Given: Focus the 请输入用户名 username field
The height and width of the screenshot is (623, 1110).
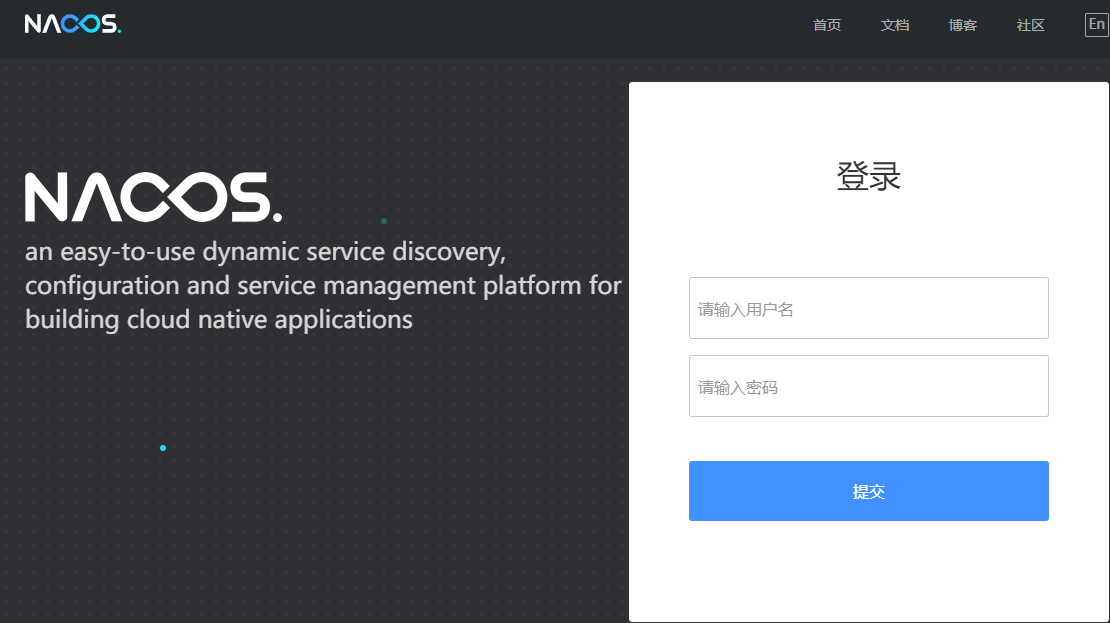Looking at the screenshot, I should (869, 308).
